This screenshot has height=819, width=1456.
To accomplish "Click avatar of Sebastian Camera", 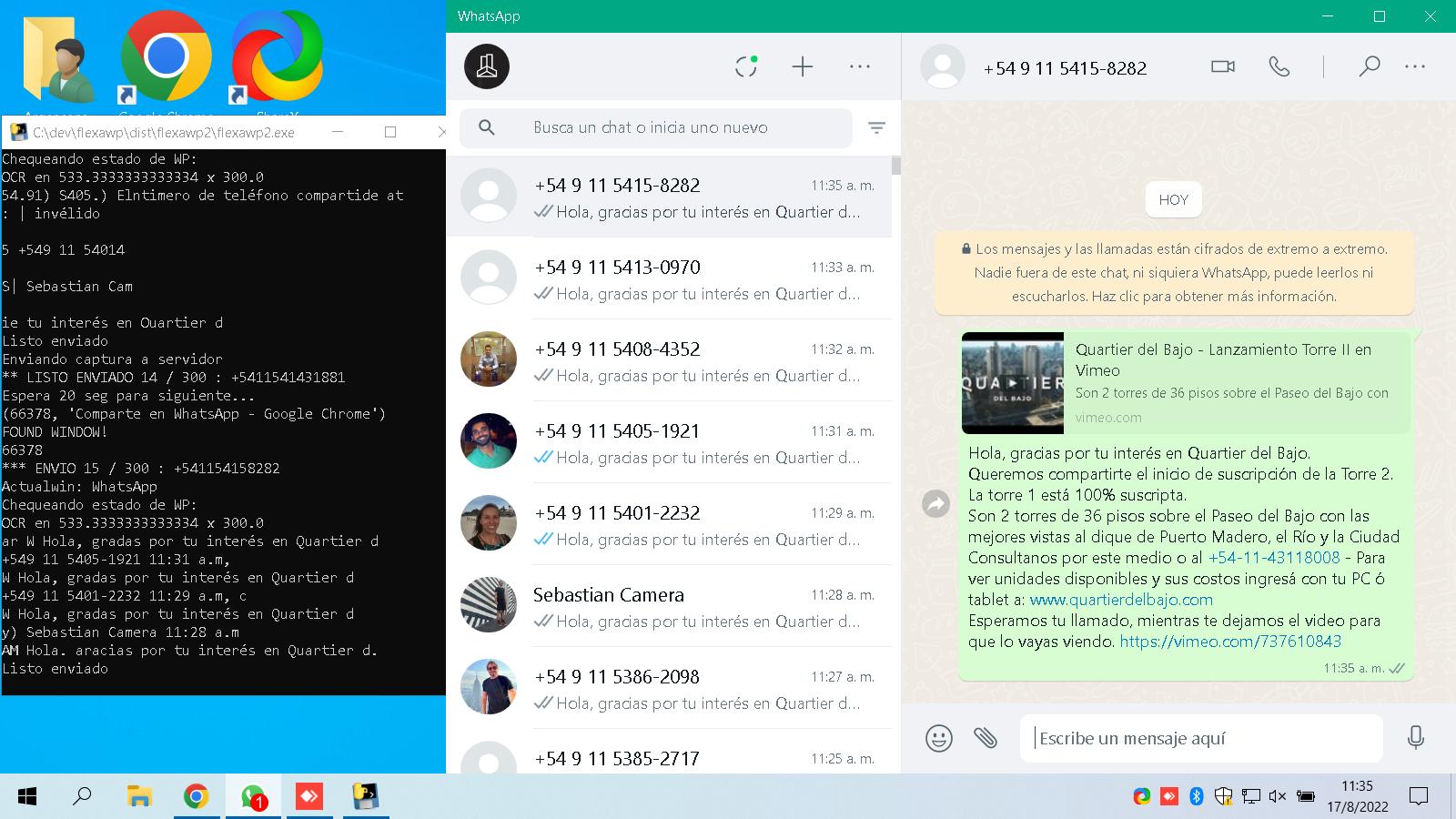I will [x=489, y=604].
